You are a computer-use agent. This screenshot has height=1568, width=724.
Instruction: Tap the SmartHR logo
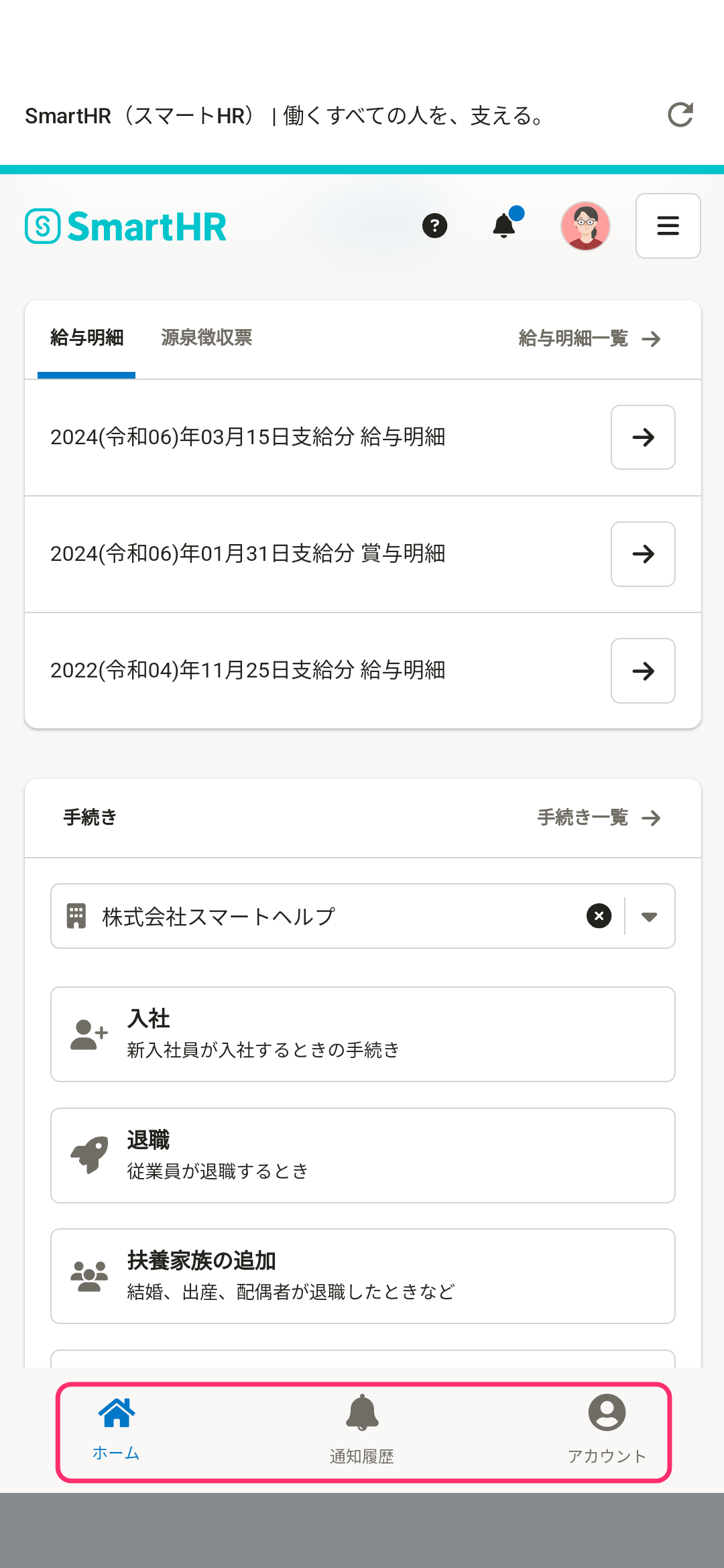point(126,226)
